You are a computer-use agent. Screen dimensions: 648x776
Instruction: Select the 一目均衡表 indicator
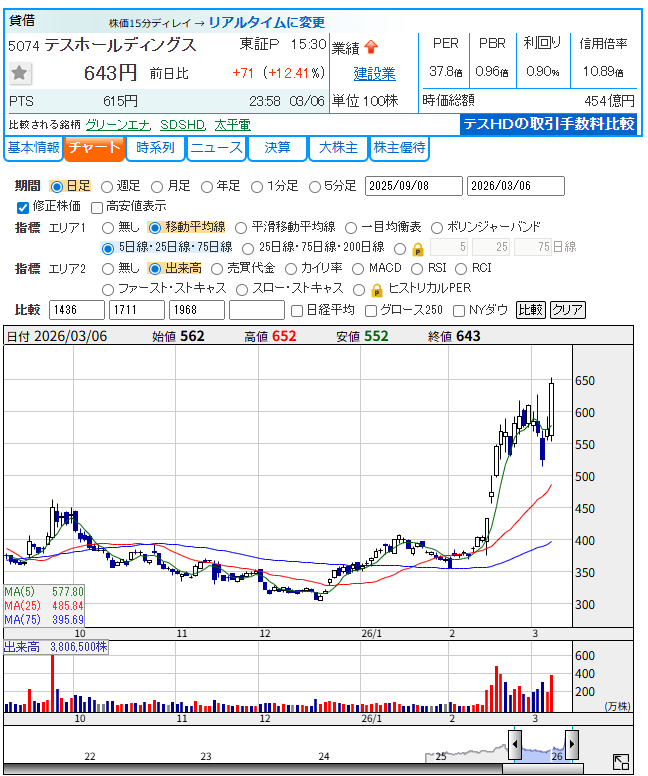tap(351, 228)
